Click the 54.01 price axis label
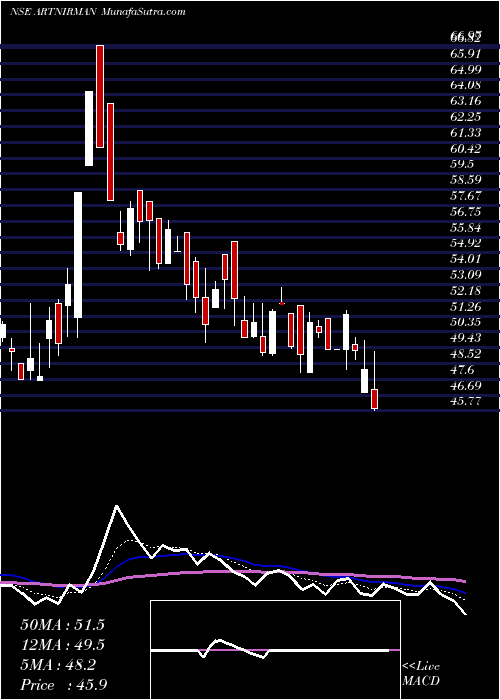500x700 pixels. 467,259
